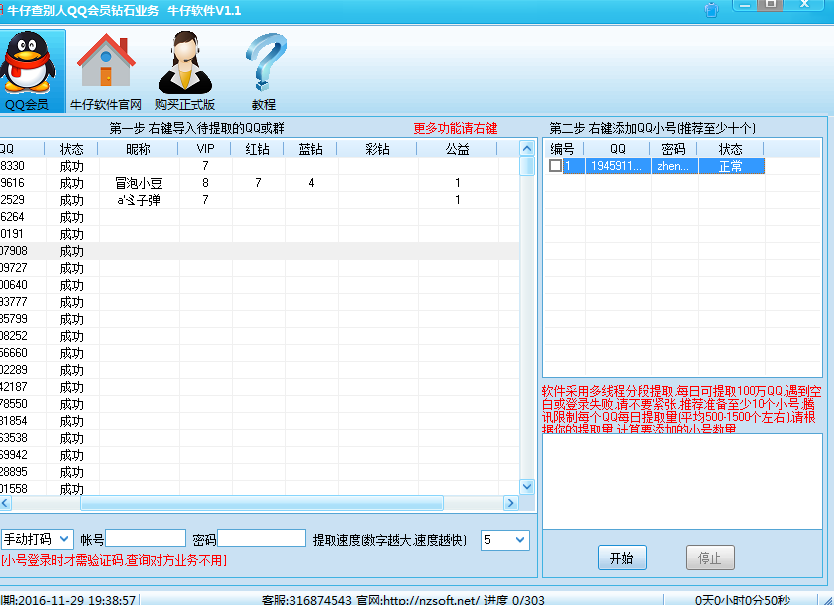The image size is (834, 605).
Task: Click the 状态 header in left QQ list
Action: click(72, 149)
